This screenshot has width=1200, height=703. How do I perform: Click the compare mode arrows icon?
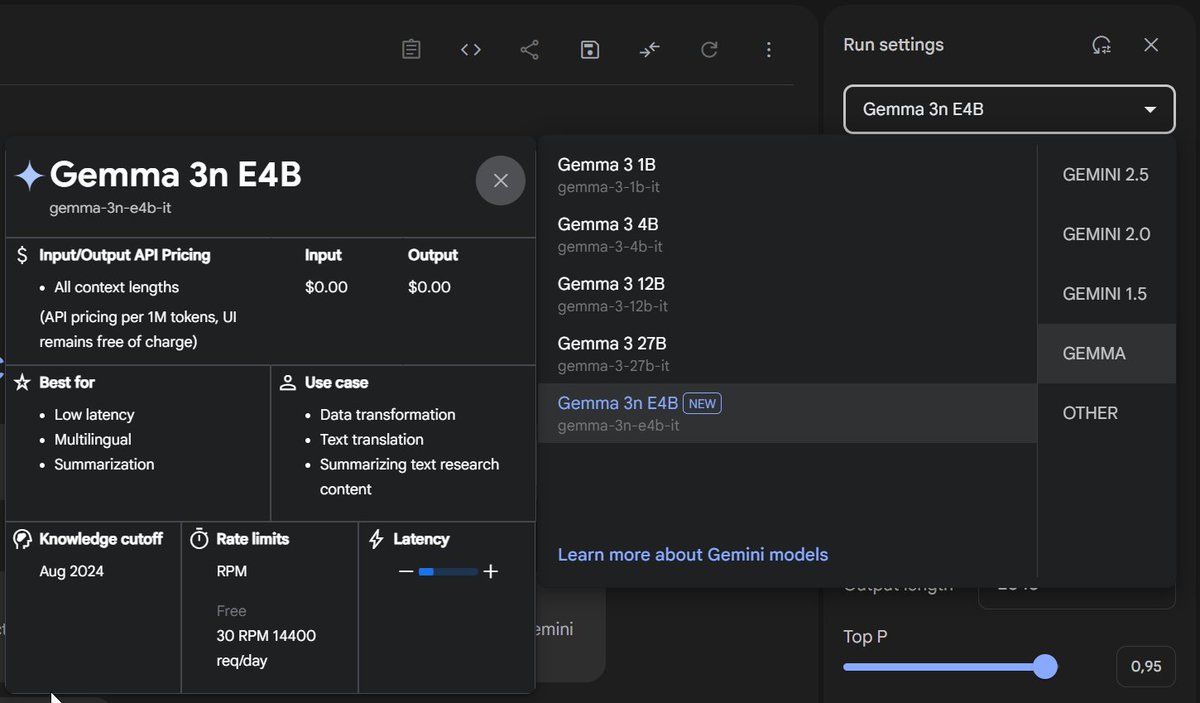650,49
